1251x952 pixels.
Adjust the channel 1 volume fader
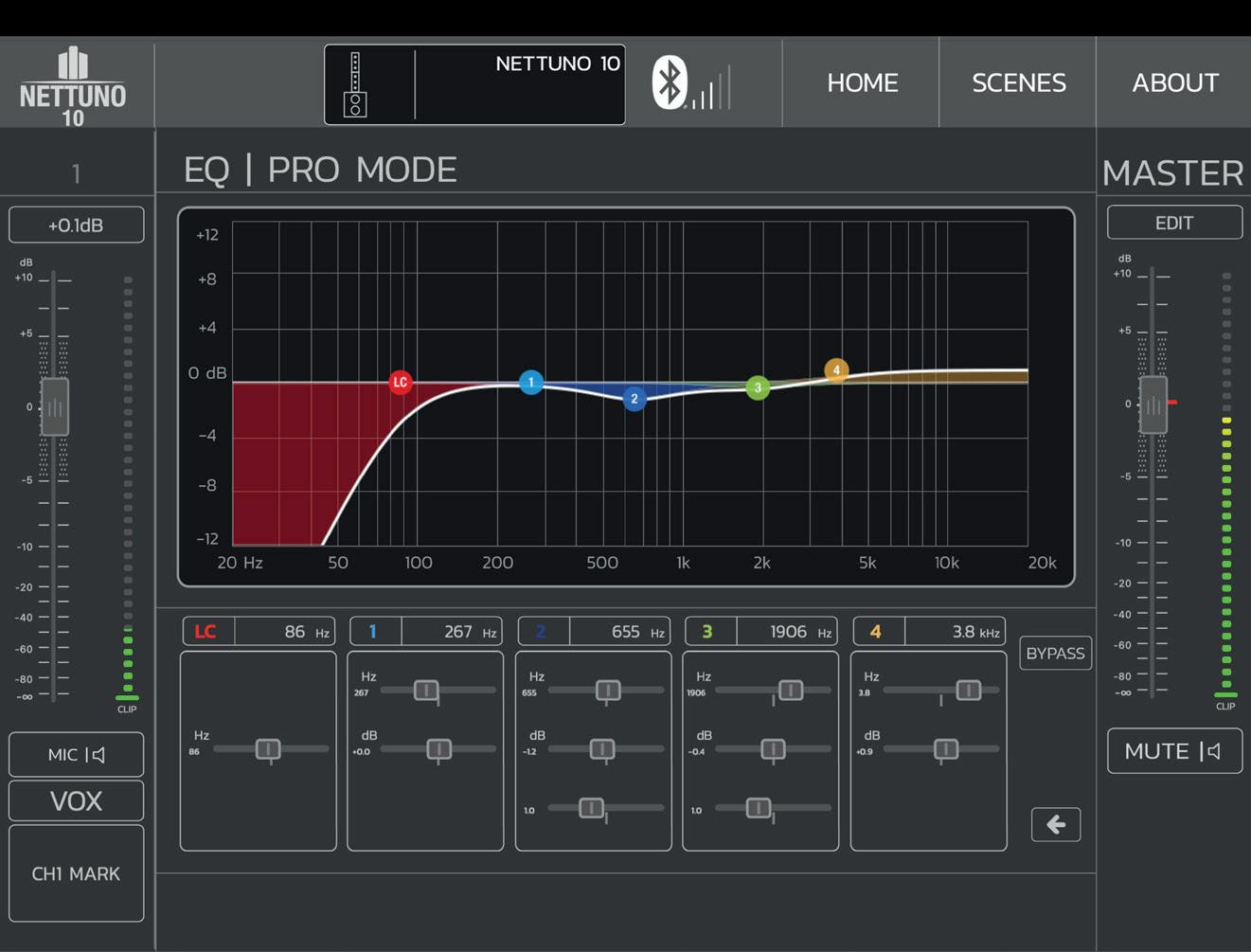[55, 407]
